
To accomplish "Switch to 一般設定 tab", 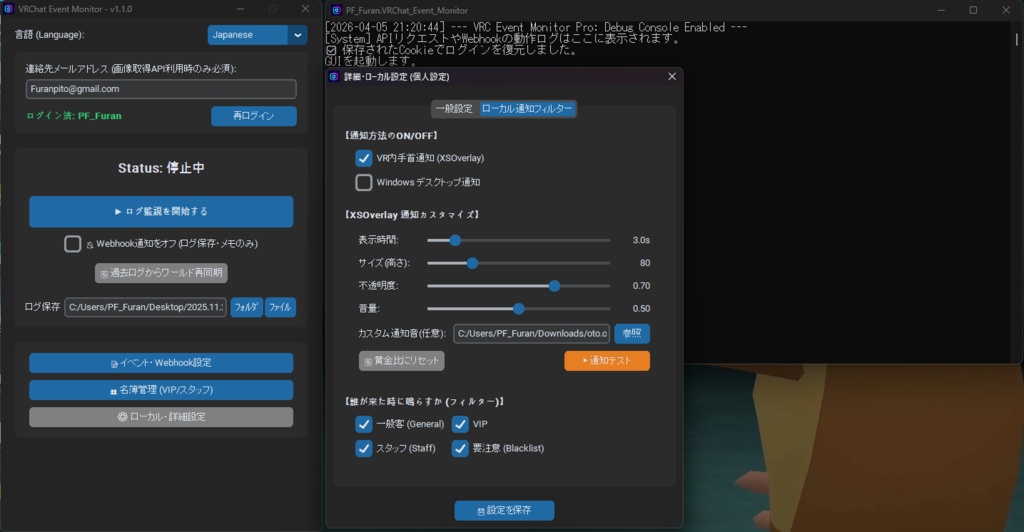I will pyautogui.click(x=454, y=109).
